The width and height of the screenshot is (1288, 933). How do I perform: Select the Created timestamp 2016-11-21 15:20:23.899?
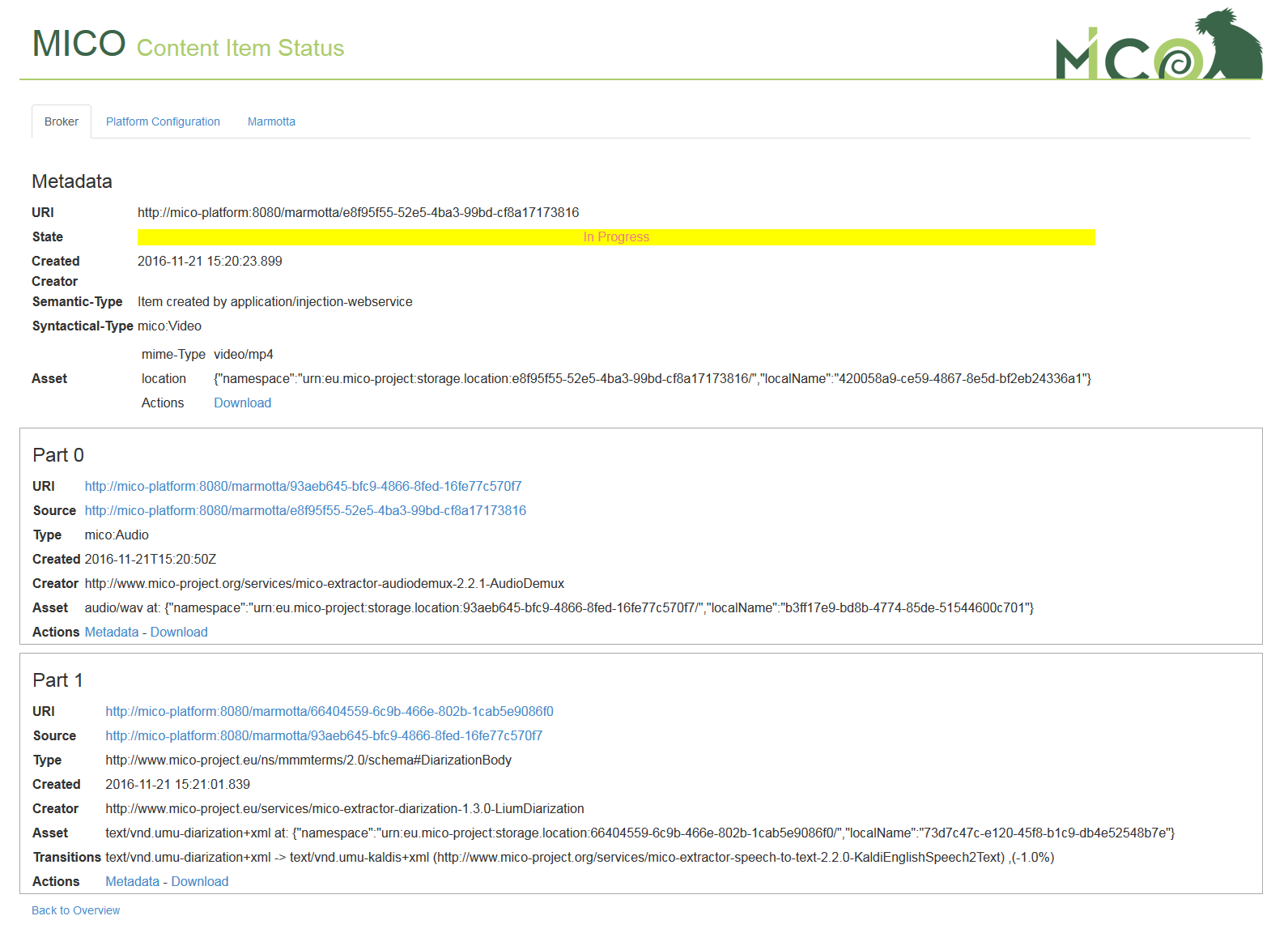[x=210, y=262]
